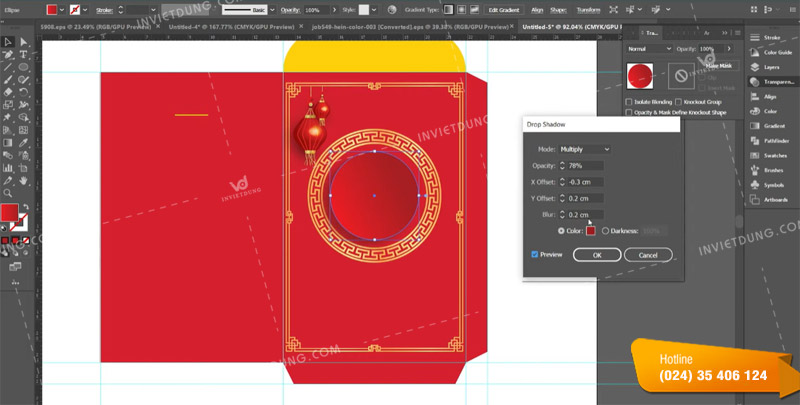800x405 pixels.
Task: Cancel the Drop Shadow dialog
Action: point(647,255)
